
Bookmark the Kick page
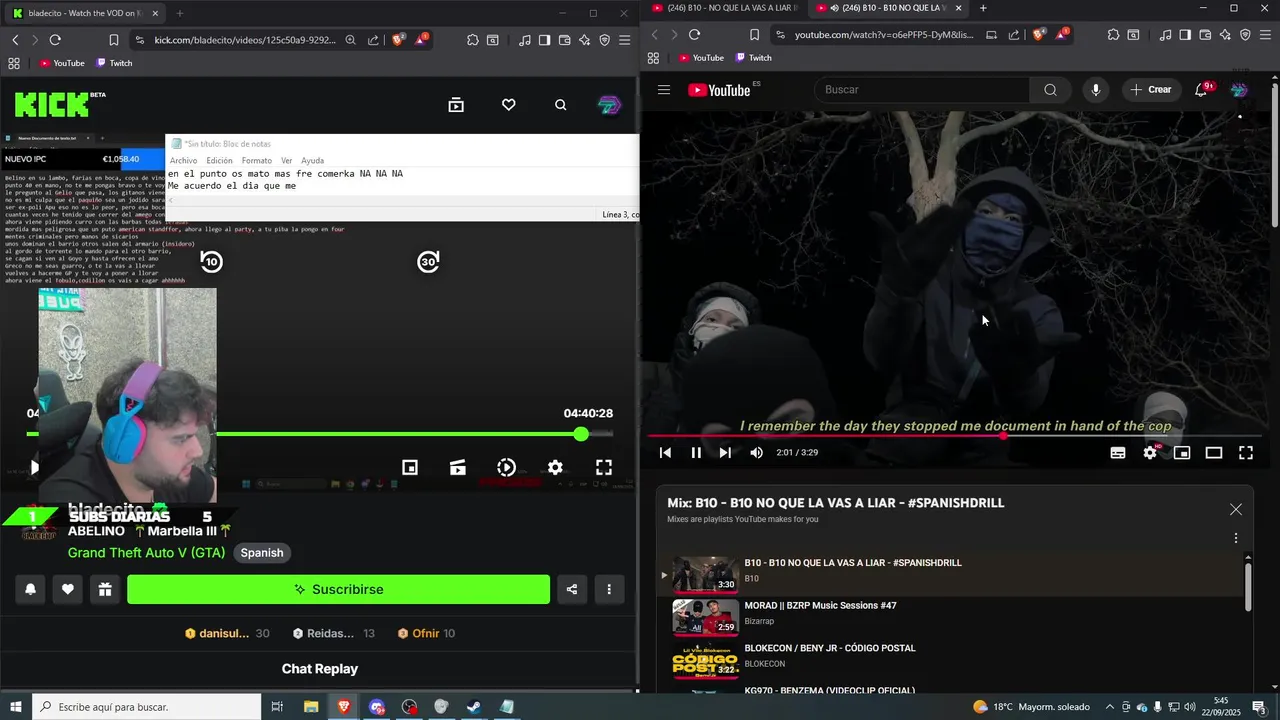coord(114,40)
